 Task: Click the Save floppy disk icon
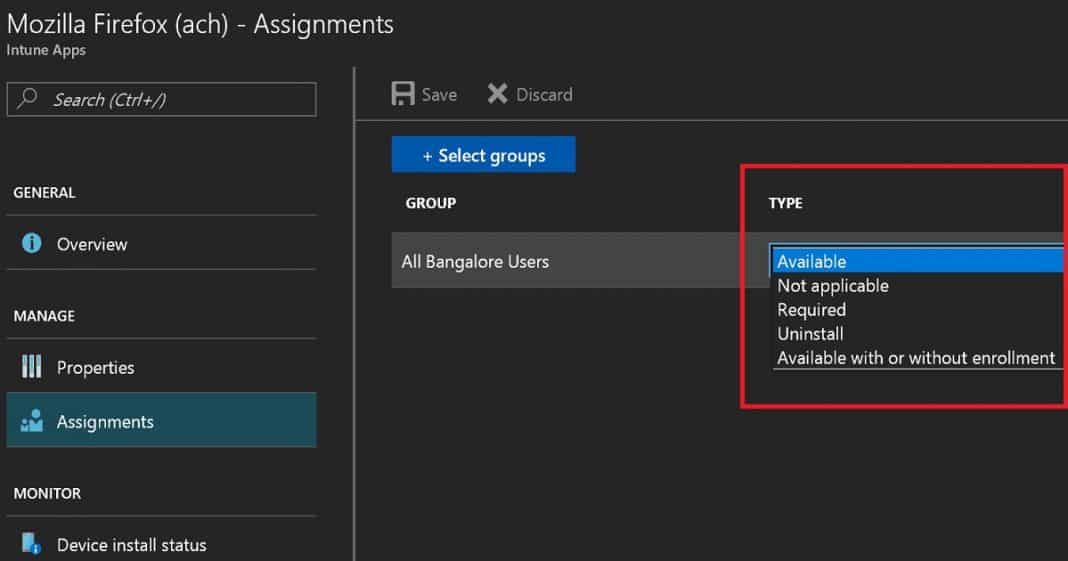click(403, 94)
